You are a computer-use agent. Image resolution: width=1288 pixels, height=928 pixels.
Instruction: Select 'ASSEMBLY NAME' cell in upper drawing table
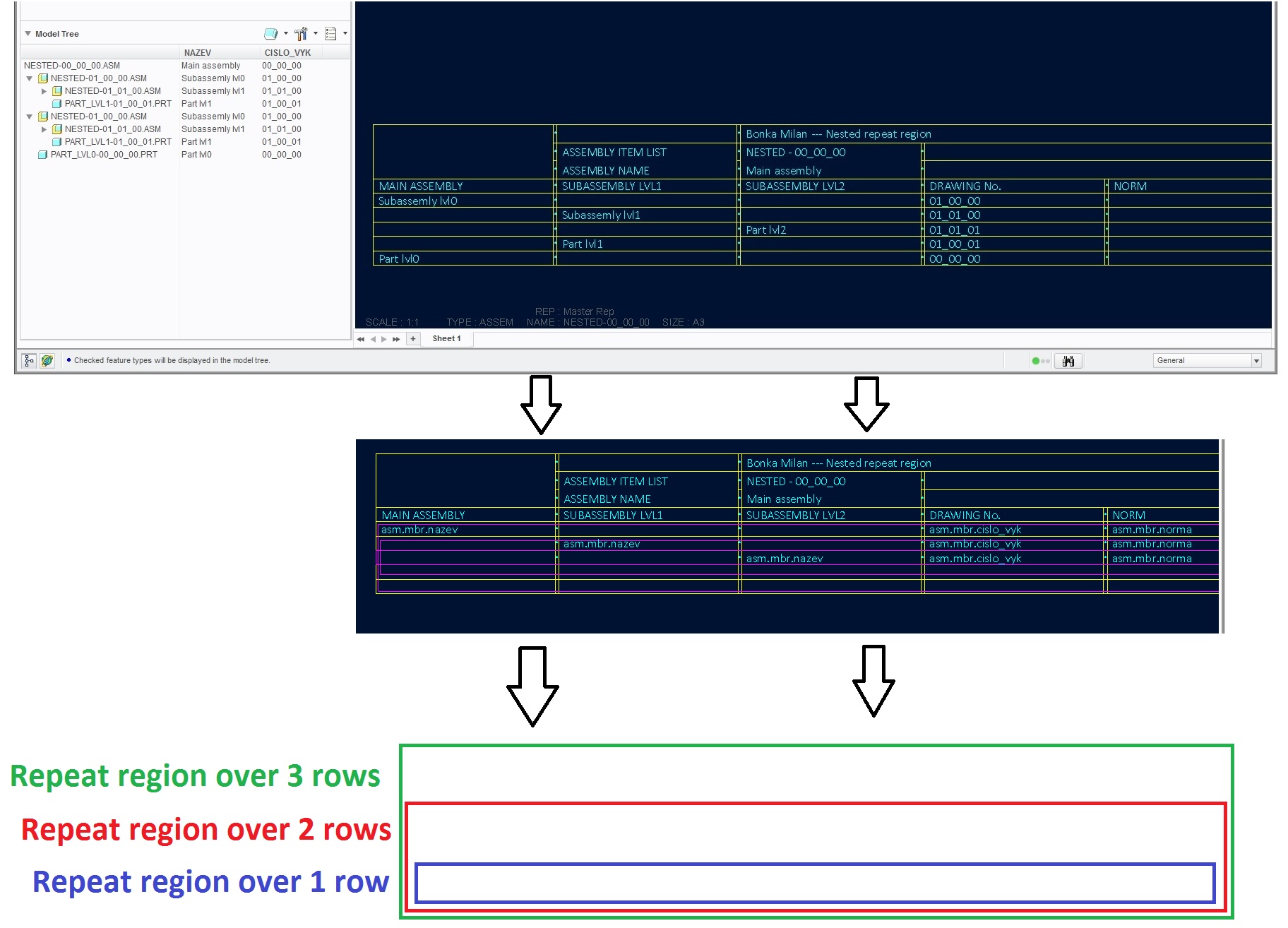pyautogui.click(x=606, y=171)
